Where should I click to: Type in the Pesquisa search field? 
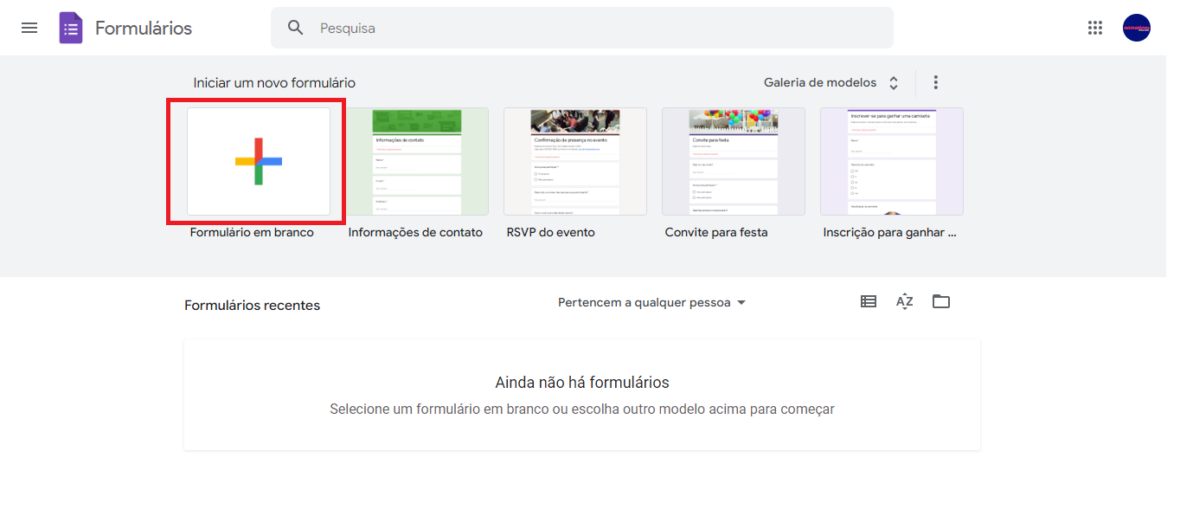tap(600, 28)
